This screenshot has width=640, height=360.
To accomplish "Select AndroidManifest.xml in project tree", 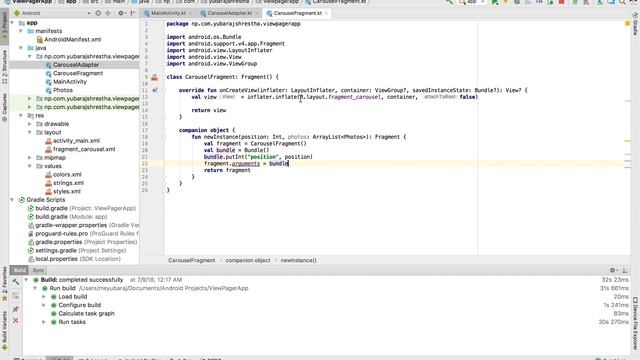I will pyautogui.click(x=72, y=40).
